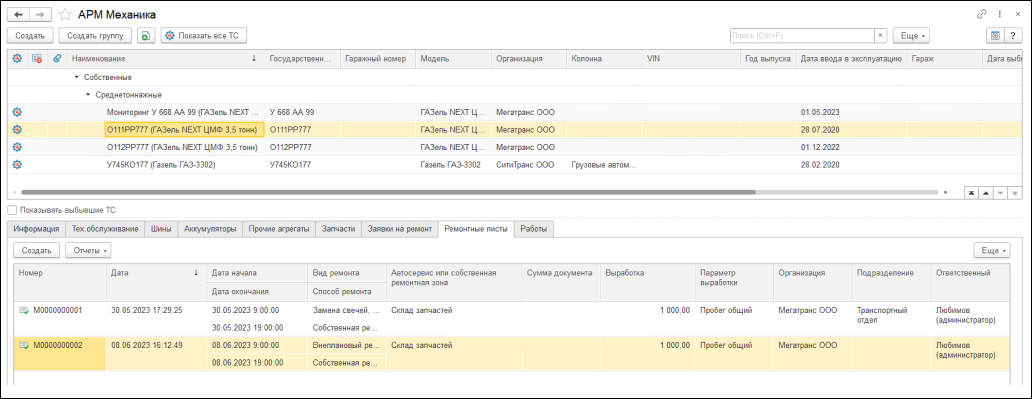Clear the search field with the x
The width and height of the screenshot is (1032, 399).
(880, 36)
